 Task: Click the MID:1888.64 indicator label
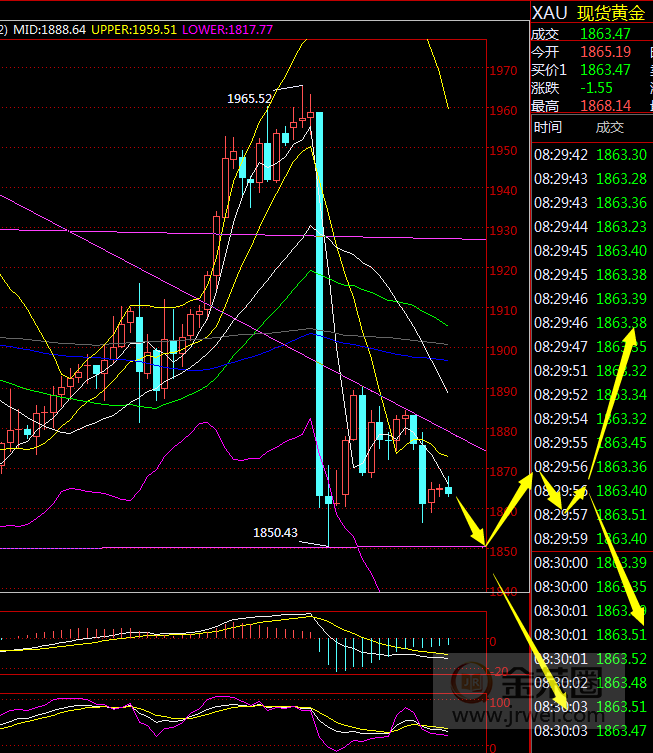pos(49,30)
